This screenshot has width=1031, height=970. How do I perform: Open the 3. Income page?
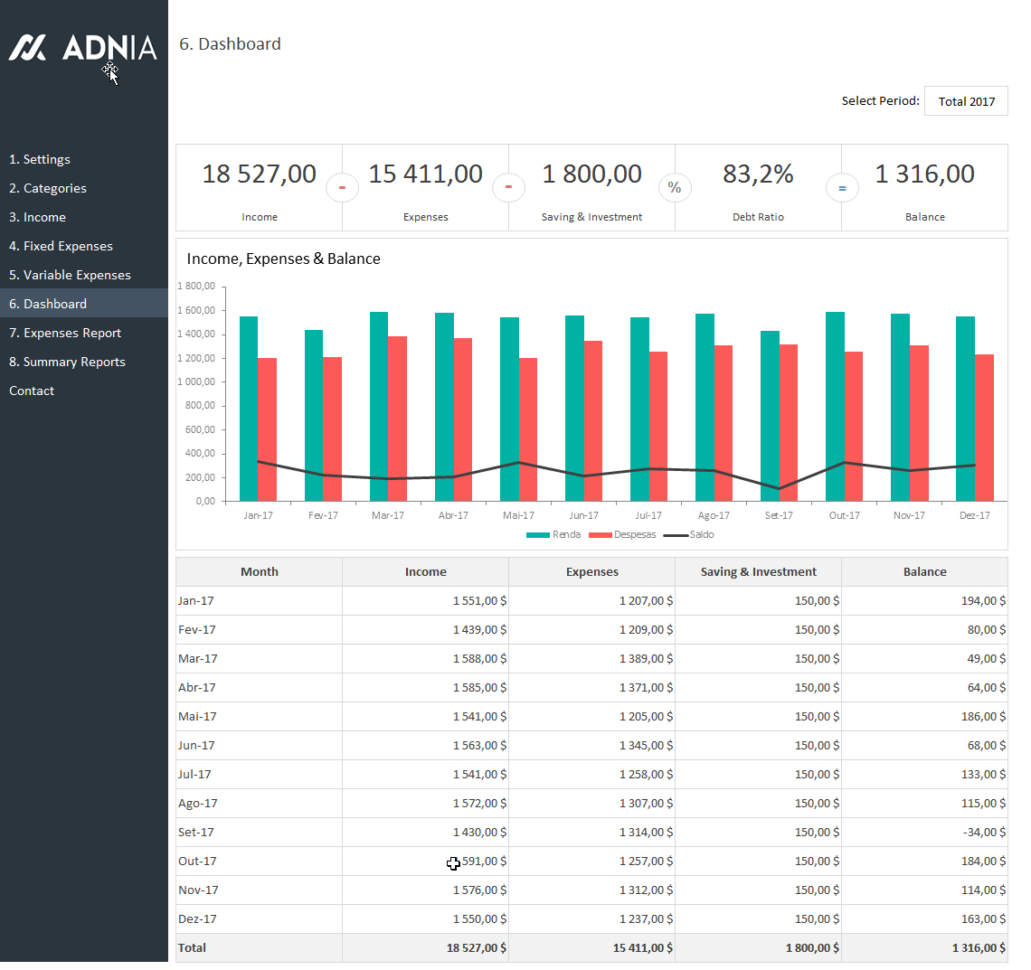(37, 217)
